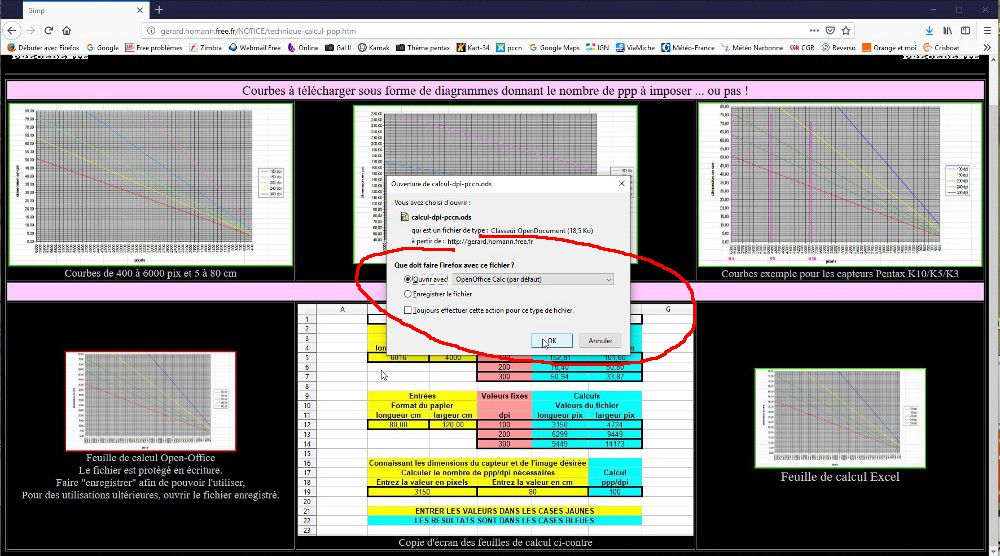Show the downloads panel arrow
The image size is (1000, 556).
[x=929, y=31]
